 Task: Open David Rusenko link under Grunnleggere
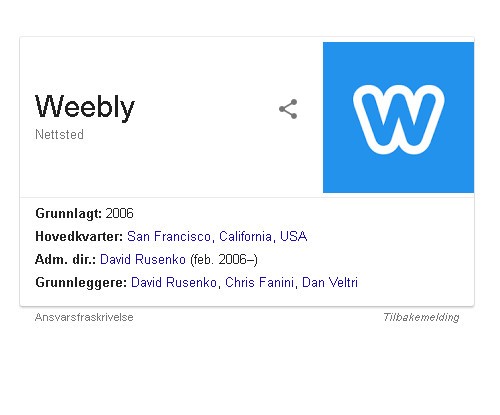(174, 282)
